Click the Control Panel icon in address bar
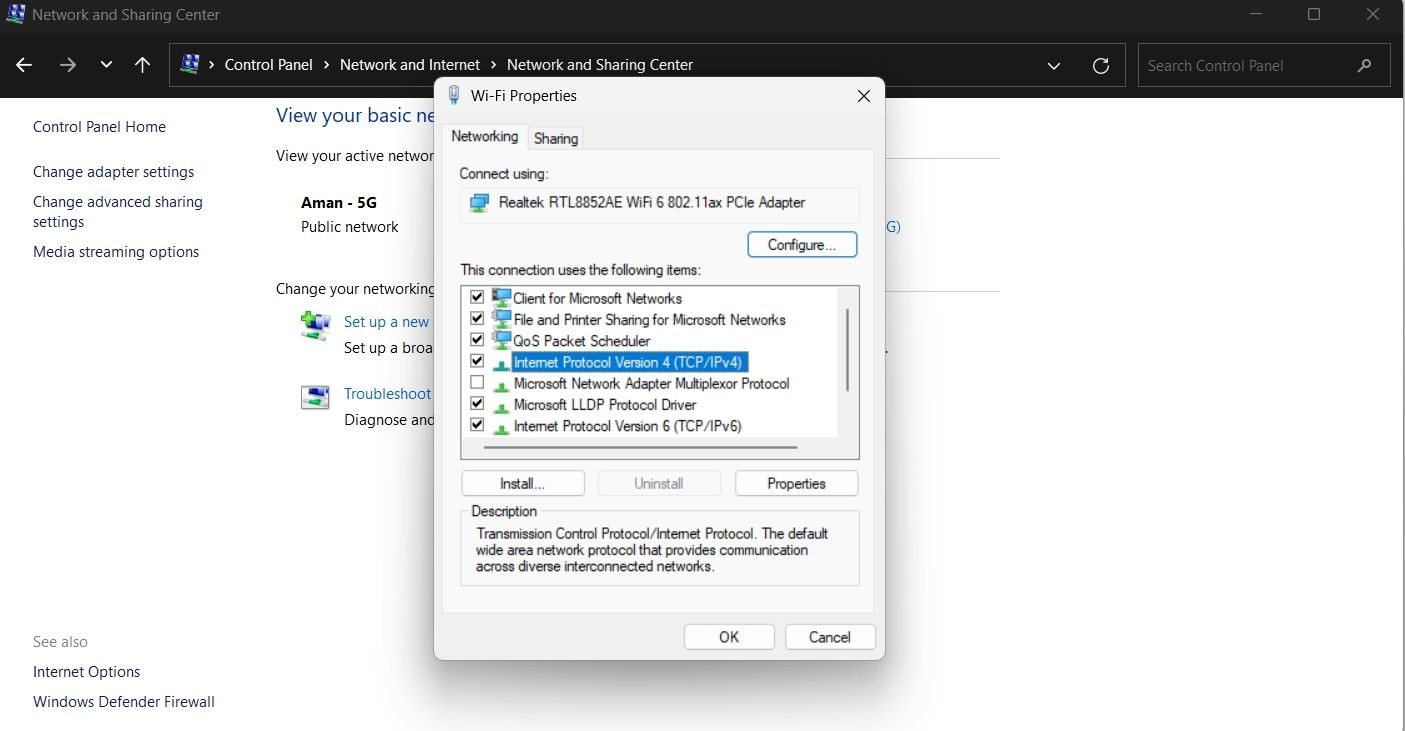The height and width of the screenshot is (731, 1405). [189, 64]
